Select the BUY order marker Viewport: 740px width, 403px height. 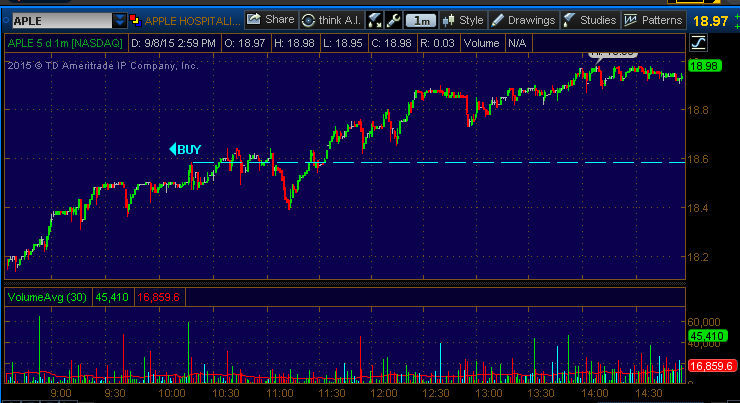click(185, 150)
